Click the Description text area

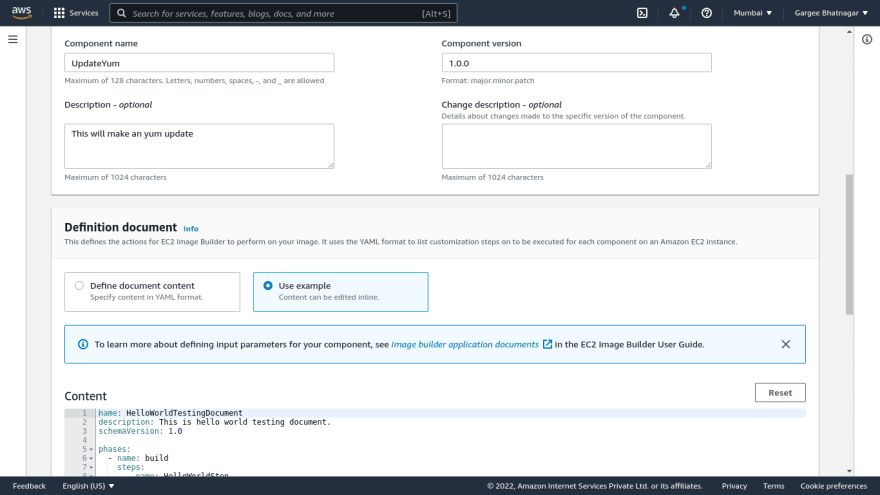pyautogui.click(x=199, y=146)
